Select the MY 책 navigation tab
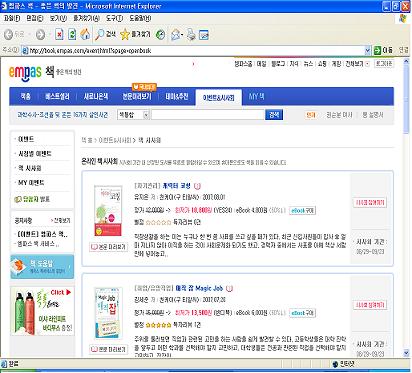The image size is (412, 373). (x=256, y=97)
